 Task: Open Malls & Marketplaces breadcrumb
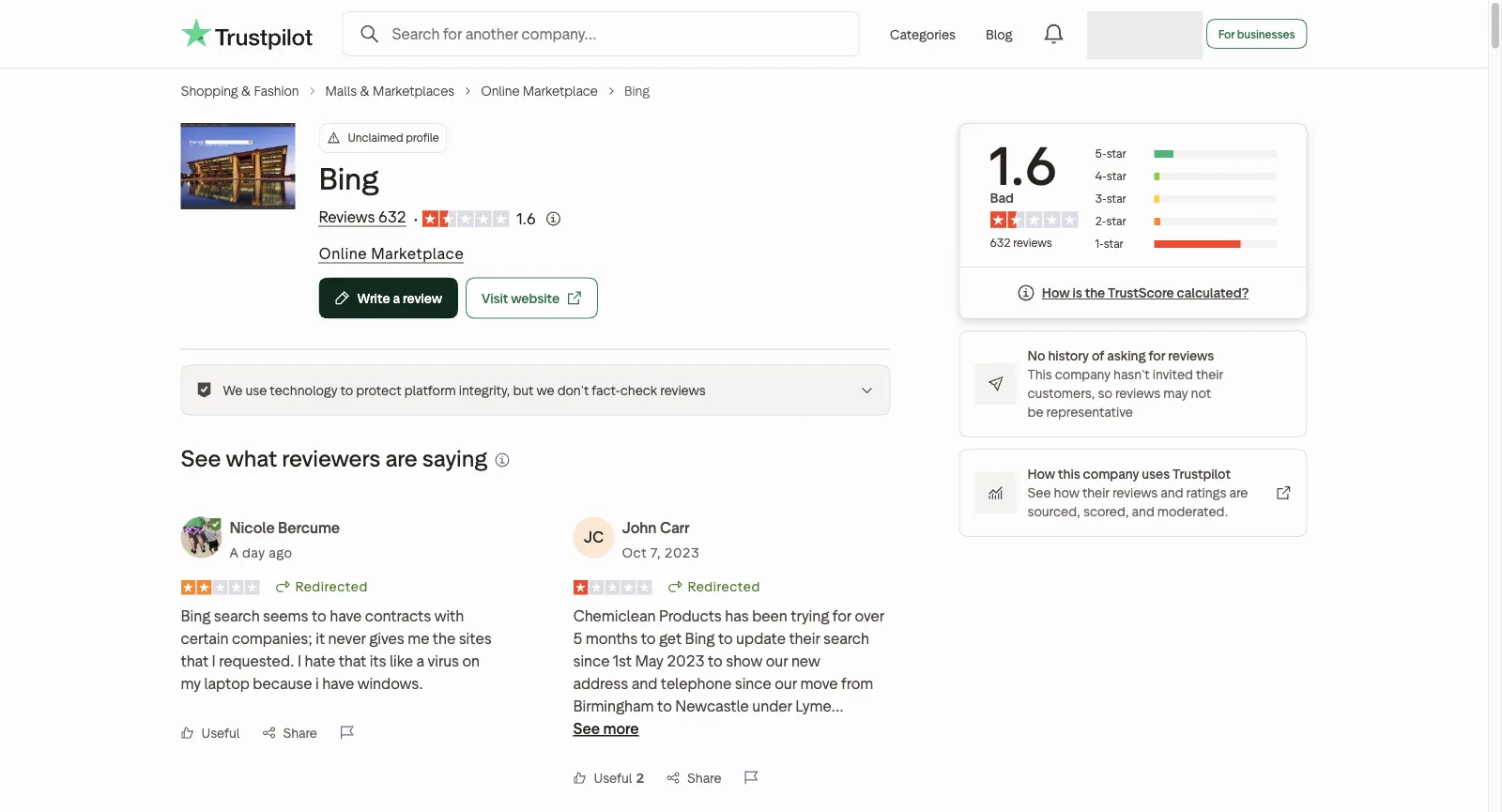(x=390, y=91)
